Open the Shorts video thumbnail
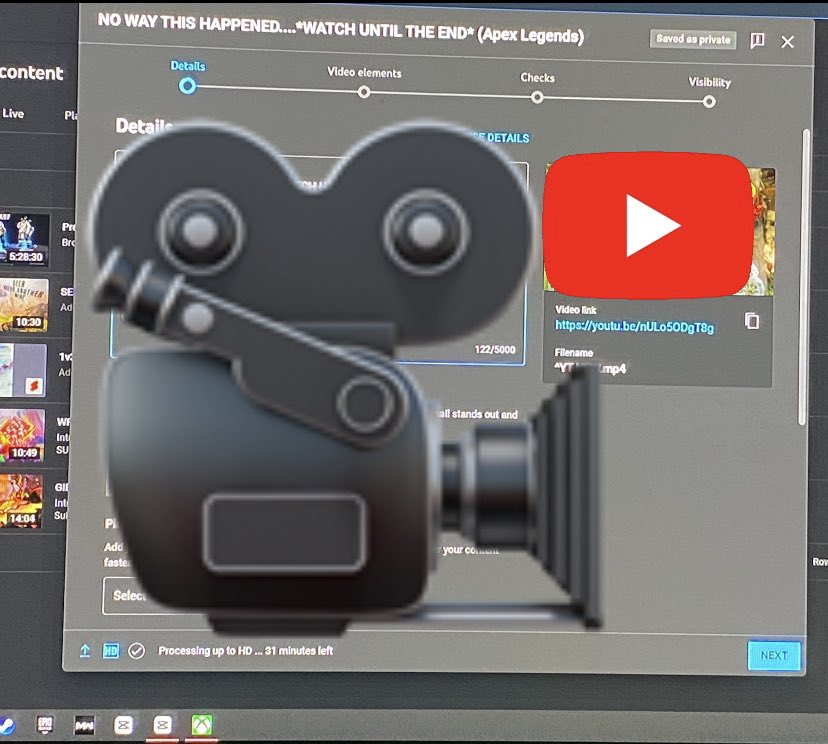 coord(23,371)
